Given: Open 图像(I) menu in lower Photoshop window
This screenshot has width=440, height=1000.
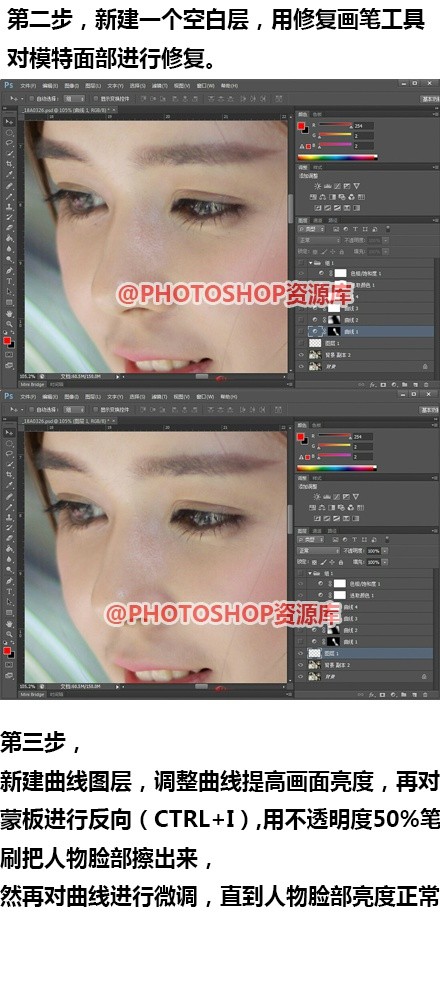Looking at the screenshot, I should [71, 397].
